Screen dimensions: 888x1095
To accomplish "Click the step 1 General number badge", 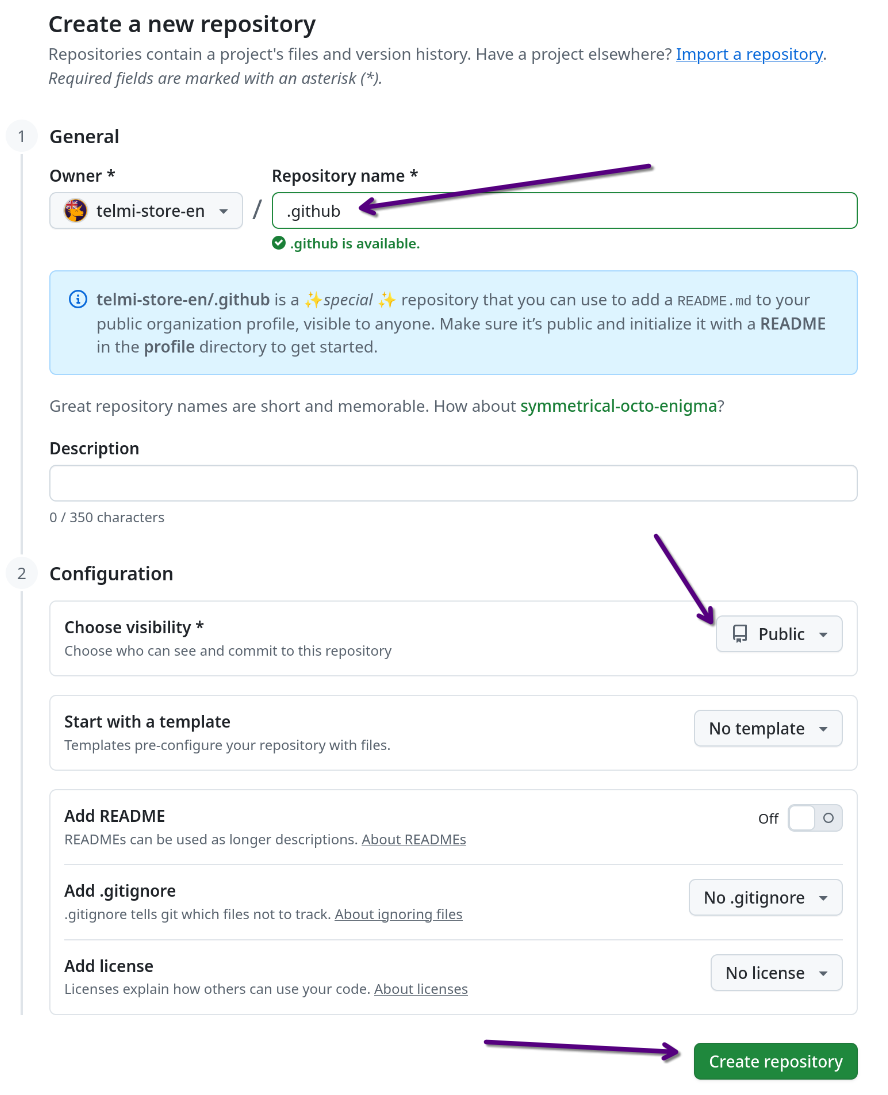I will coord(21,136).
